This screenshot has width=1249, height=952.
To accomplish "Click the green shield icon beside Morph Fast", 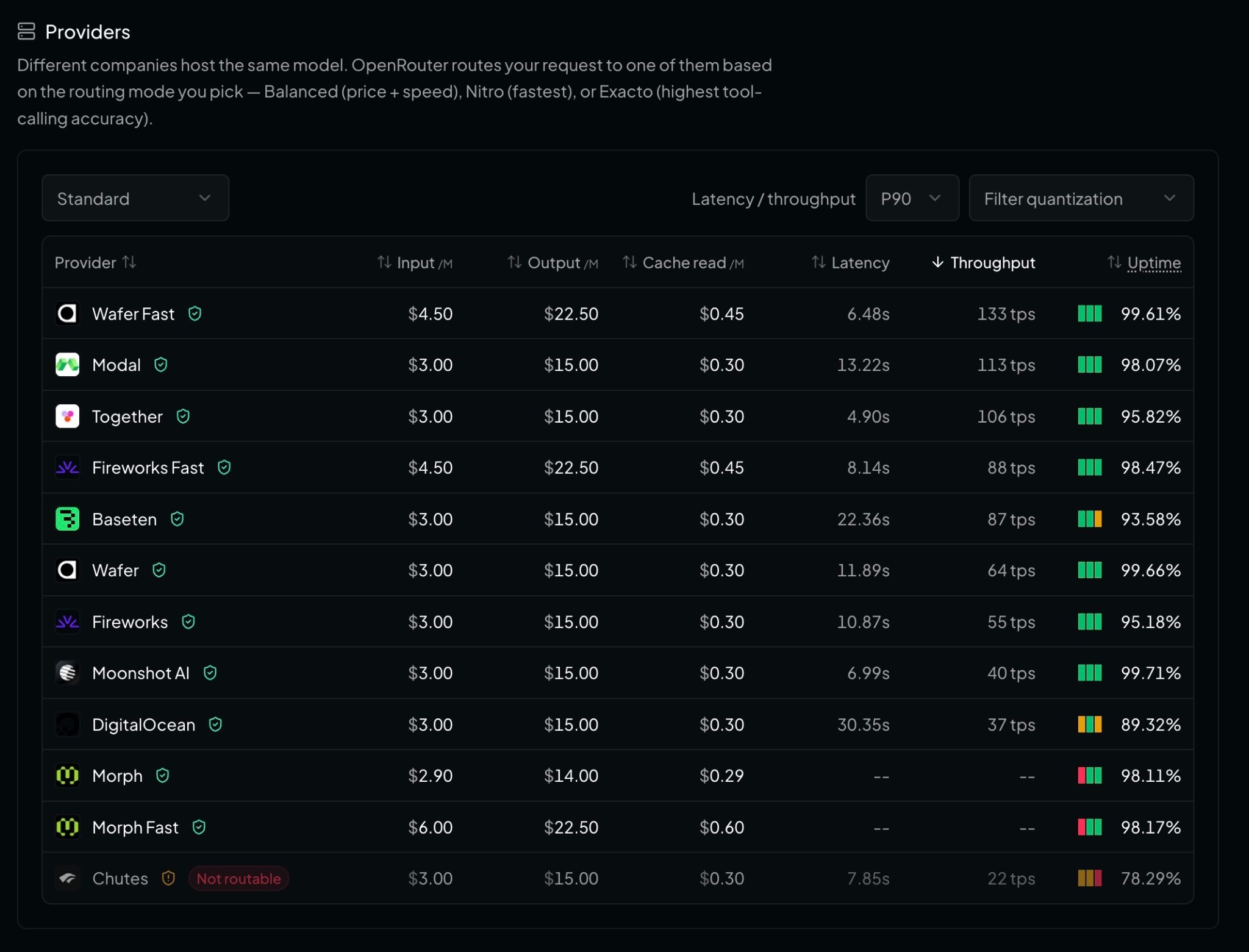I will [x=199, y=827].
